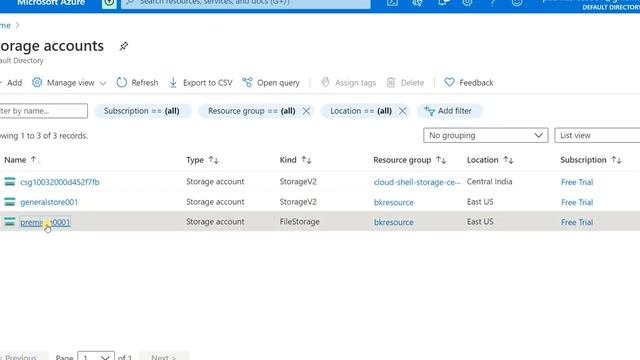The image size is (640, 360).
Task: Click Microsoft Azure home logo text
Action: click(51, 3)
